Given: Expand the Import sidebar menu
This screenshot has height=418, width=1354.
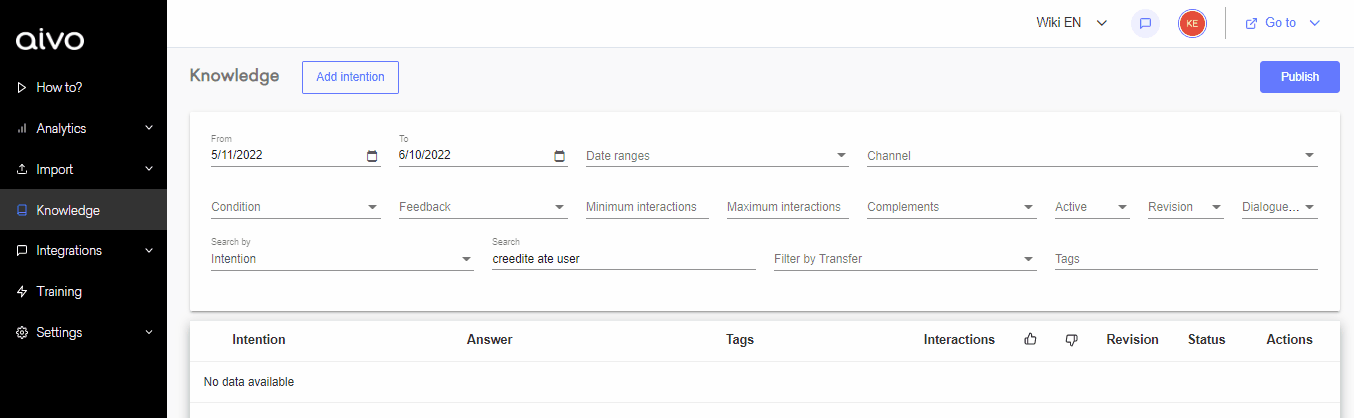Looking at the screenshot, I should pos(149,169).
